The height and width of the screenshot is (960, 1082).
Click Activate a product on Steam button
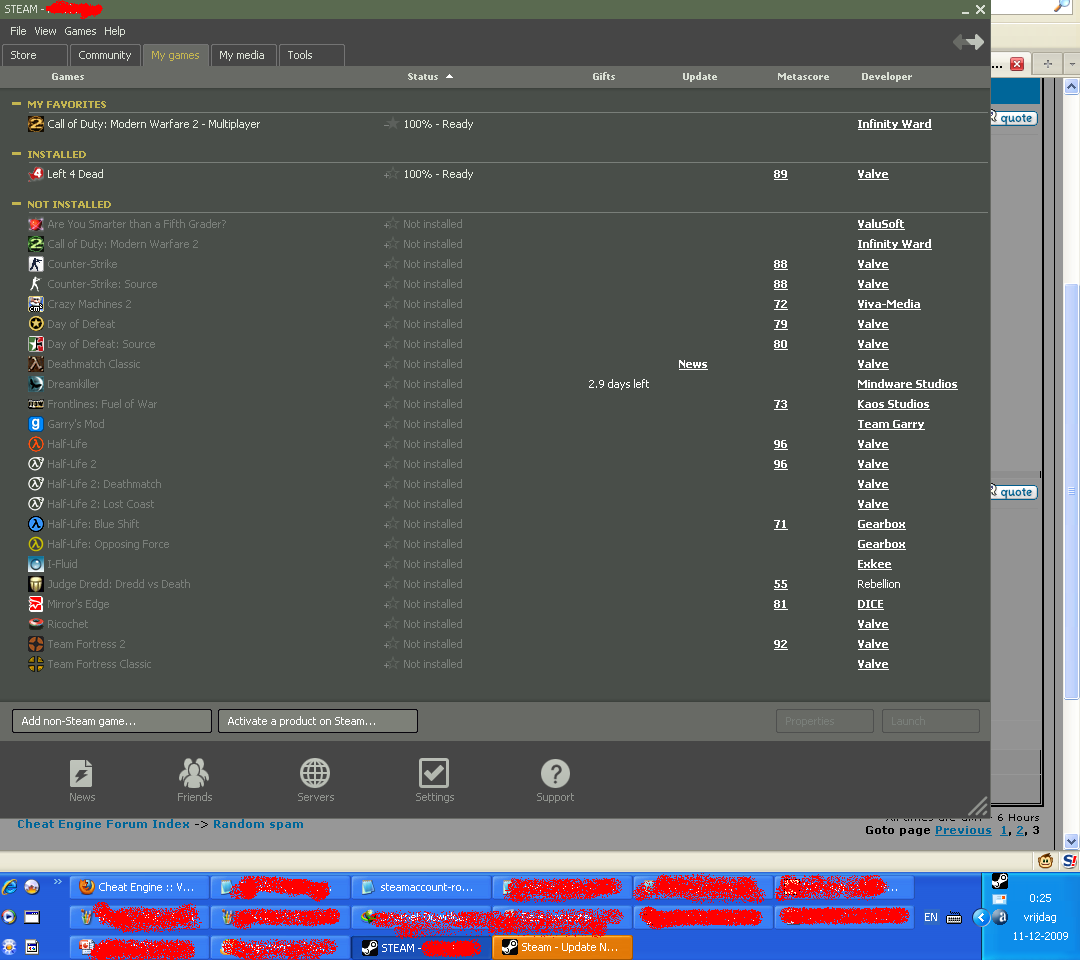point(317,721)
